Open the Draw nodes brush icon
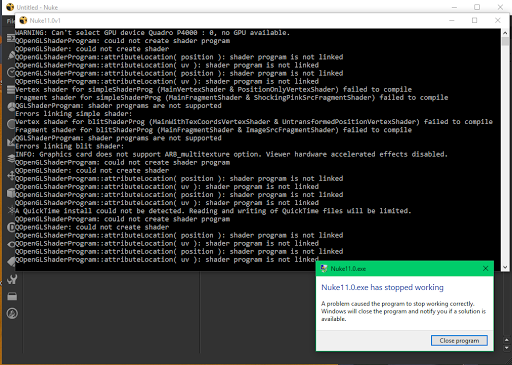 pos(11,55)
